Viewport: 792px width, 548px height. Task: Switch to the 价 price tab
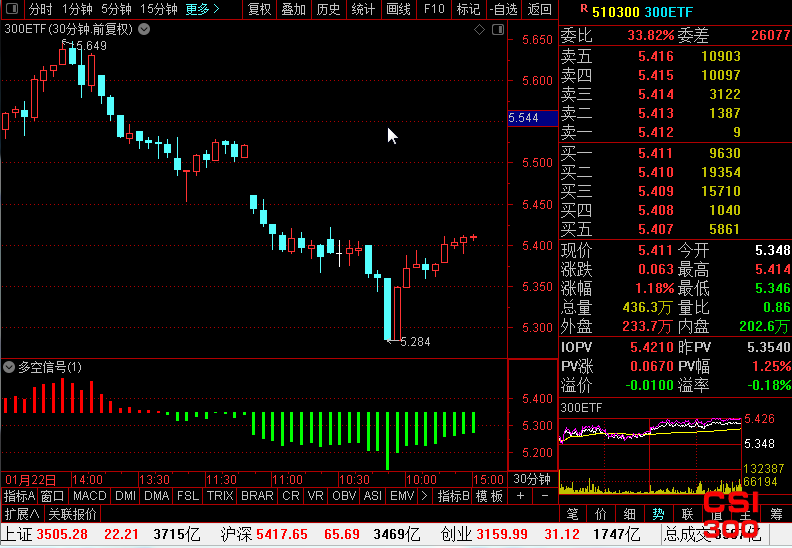[x=601, y=514]
